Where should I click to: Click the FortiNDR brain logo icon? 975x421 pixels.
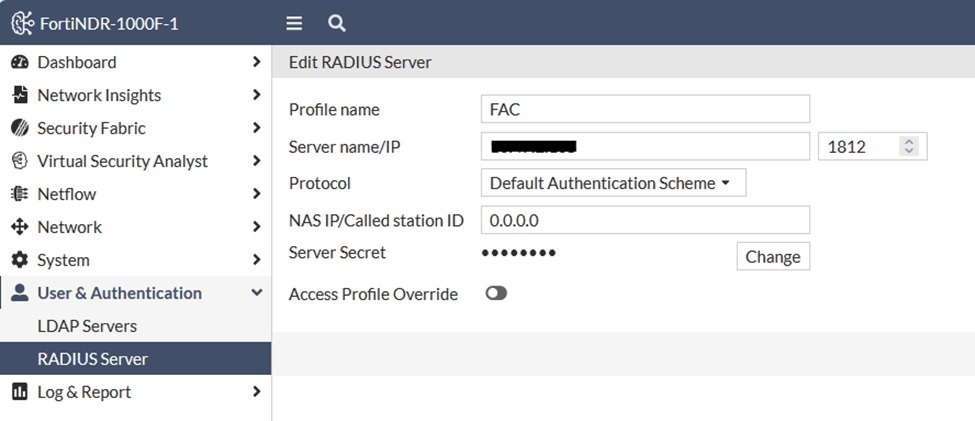click(22, 24)
